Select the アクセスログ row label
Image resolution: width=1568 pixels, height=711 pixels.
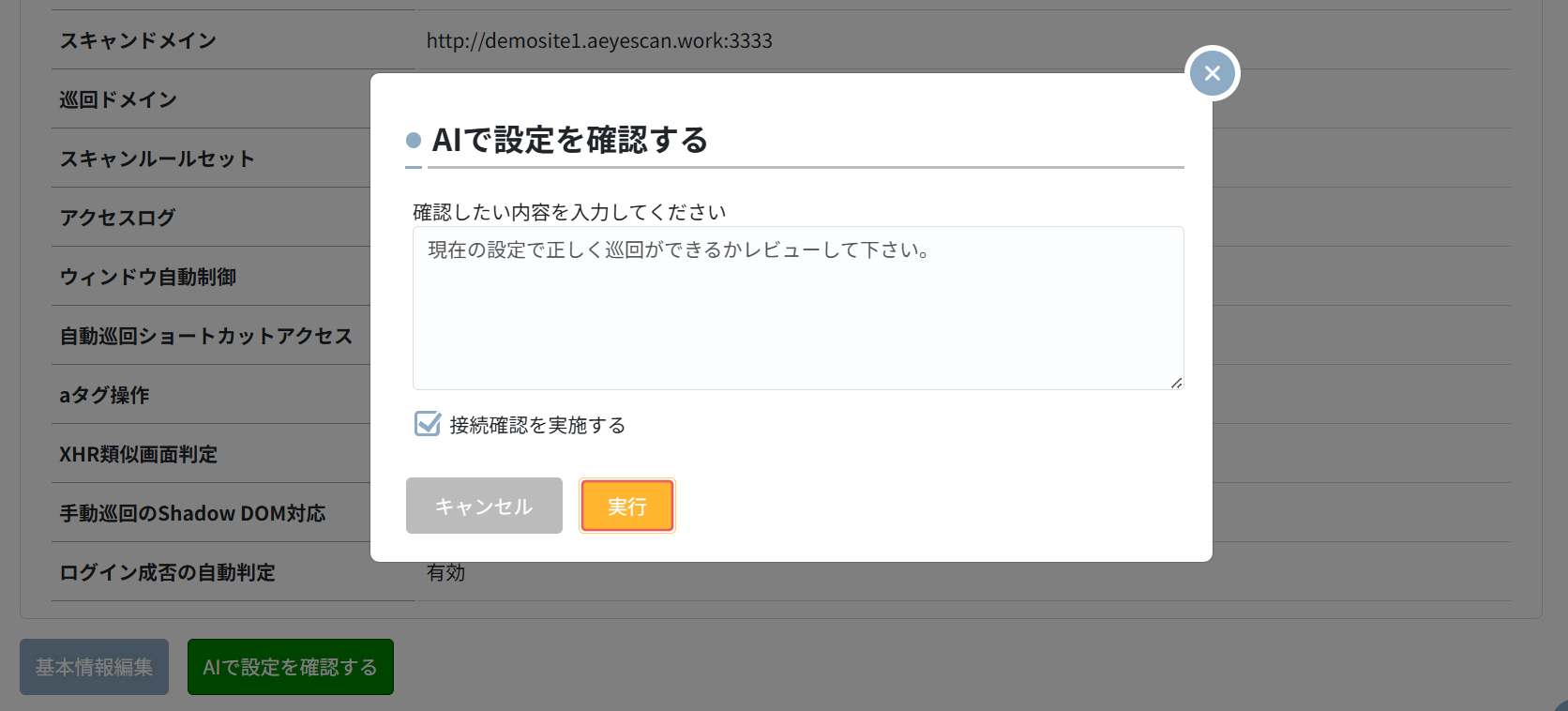pyautogui.click(x=117, y=218)
